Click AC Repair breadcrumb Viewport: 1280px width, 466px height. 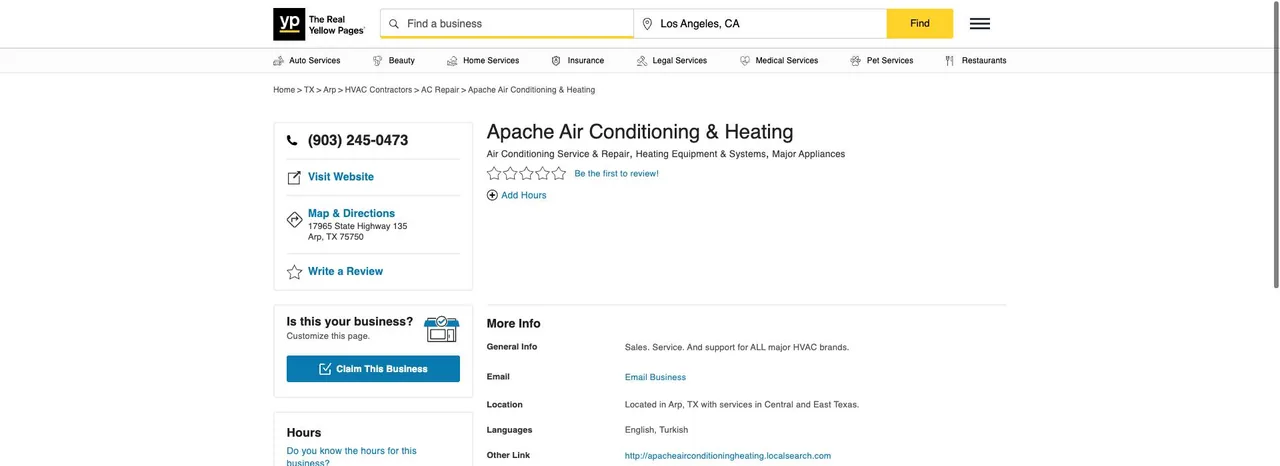[x=440, y=90]
